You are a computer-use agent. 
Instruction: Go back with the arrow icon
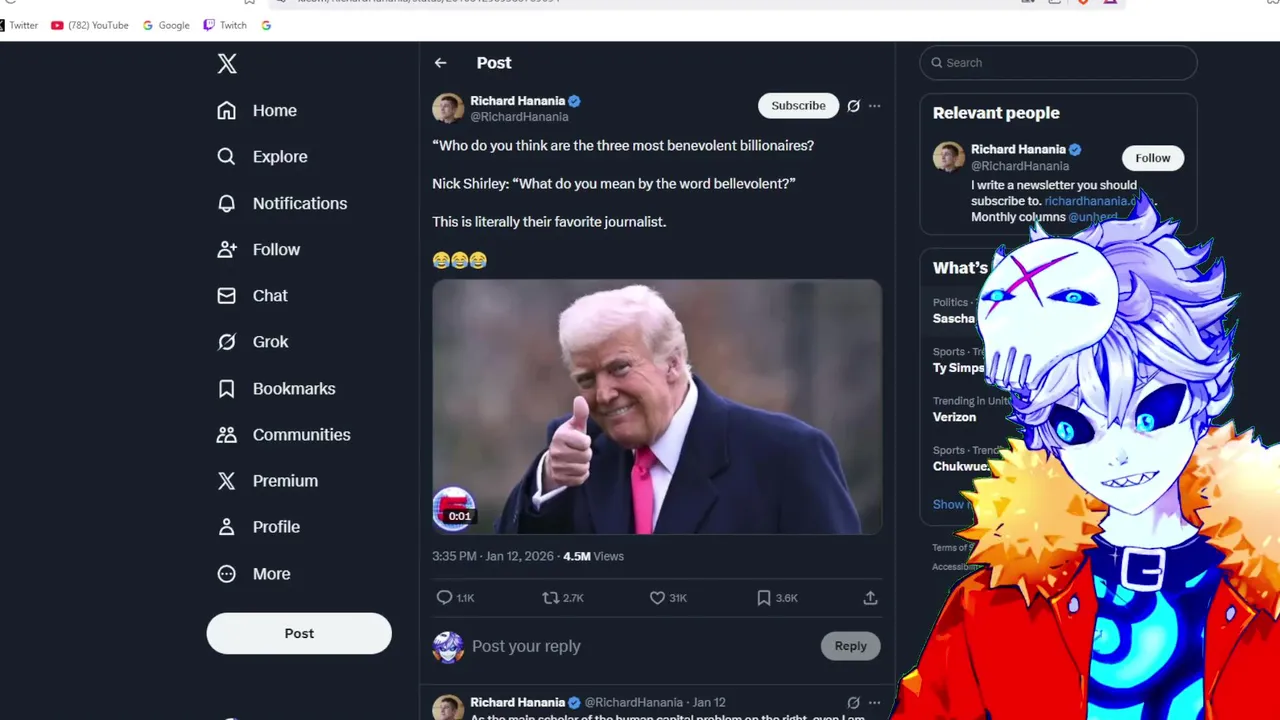click(440, 63)
